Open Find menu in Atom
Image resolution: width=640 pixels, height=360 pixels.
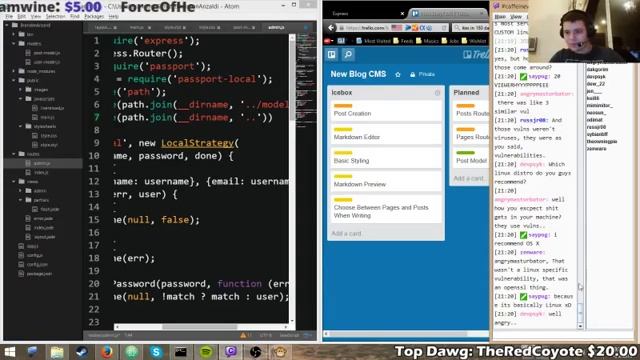point(75,16)
